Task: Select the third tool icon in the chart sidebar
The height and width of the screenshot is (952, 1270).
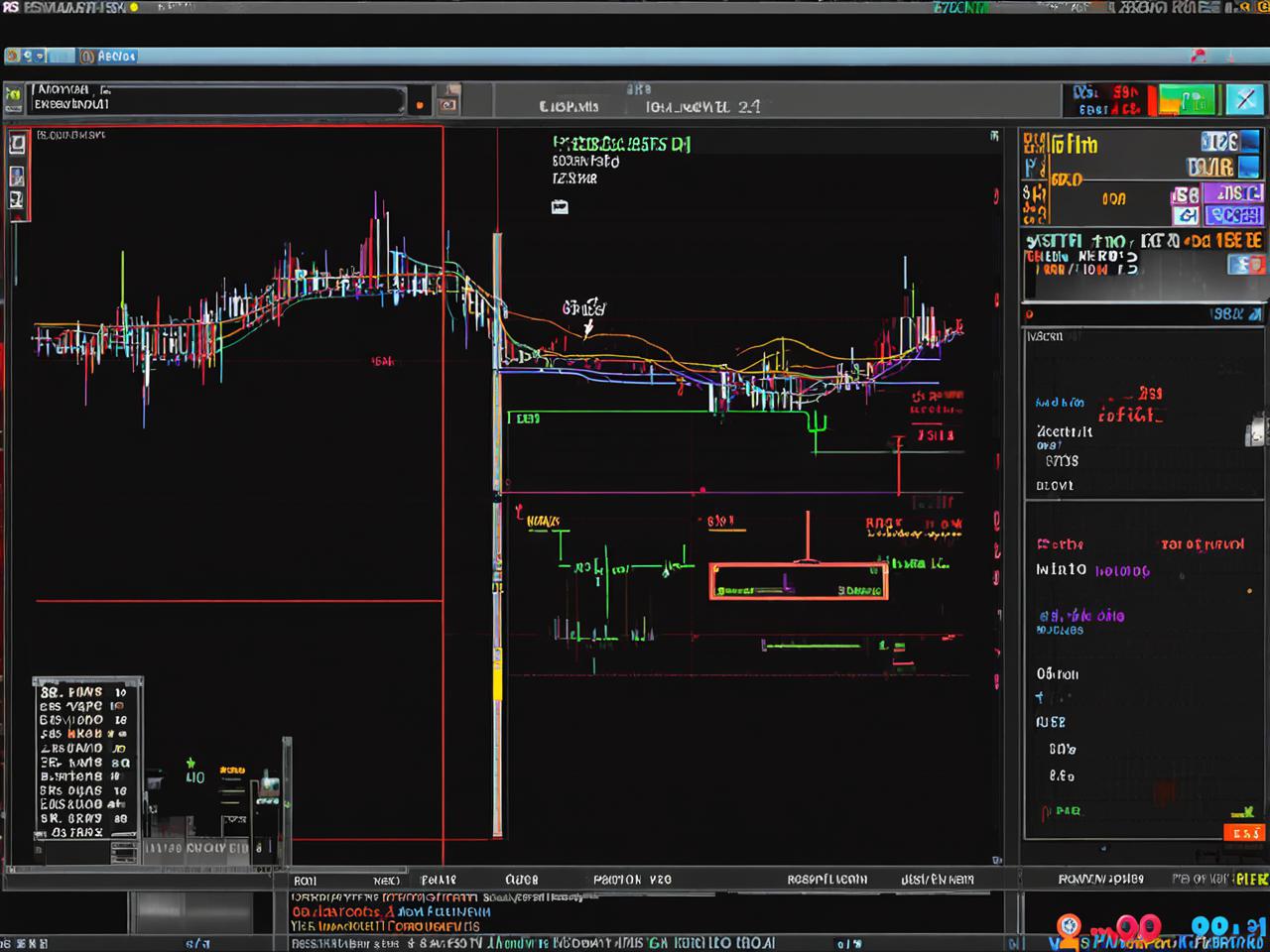Action: click(x=18, y=200)
